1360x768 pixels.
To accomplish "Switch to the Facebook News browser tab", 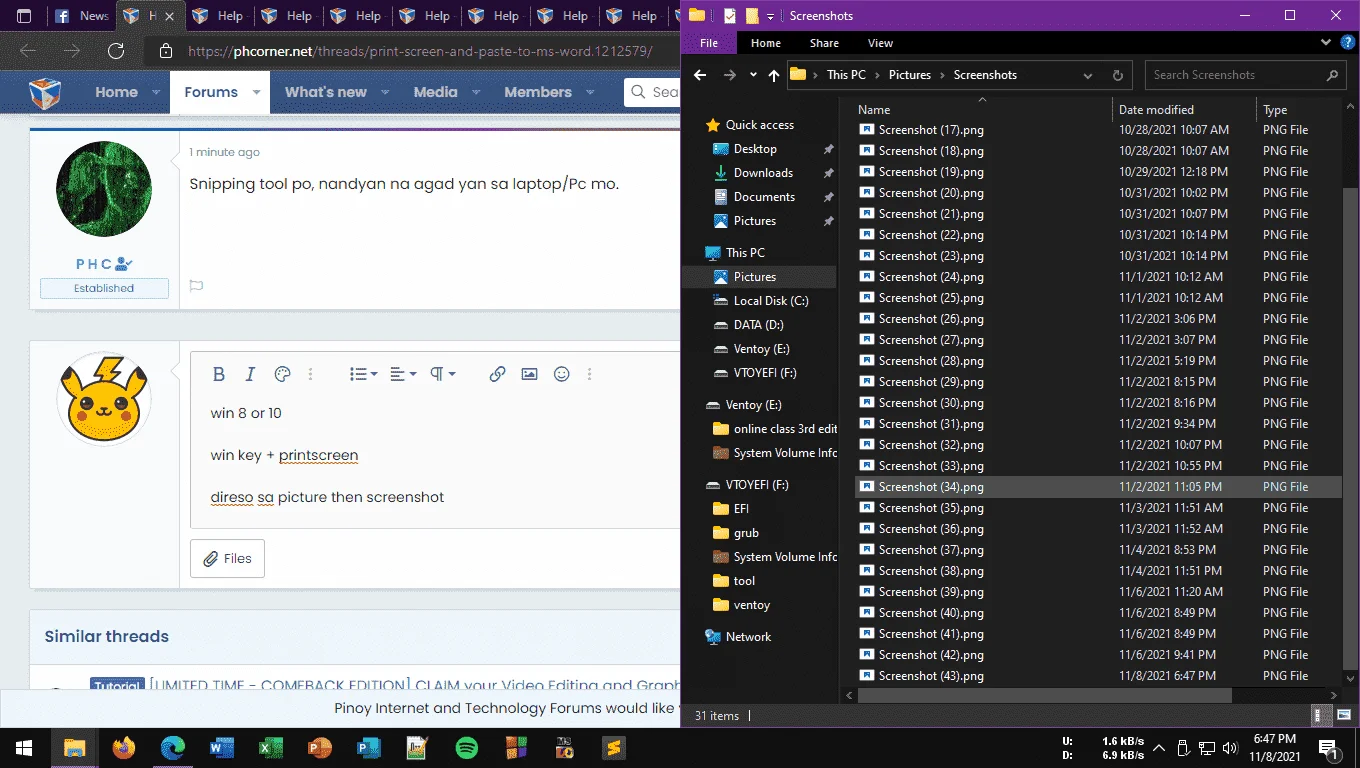I will (x=82, y=16).
